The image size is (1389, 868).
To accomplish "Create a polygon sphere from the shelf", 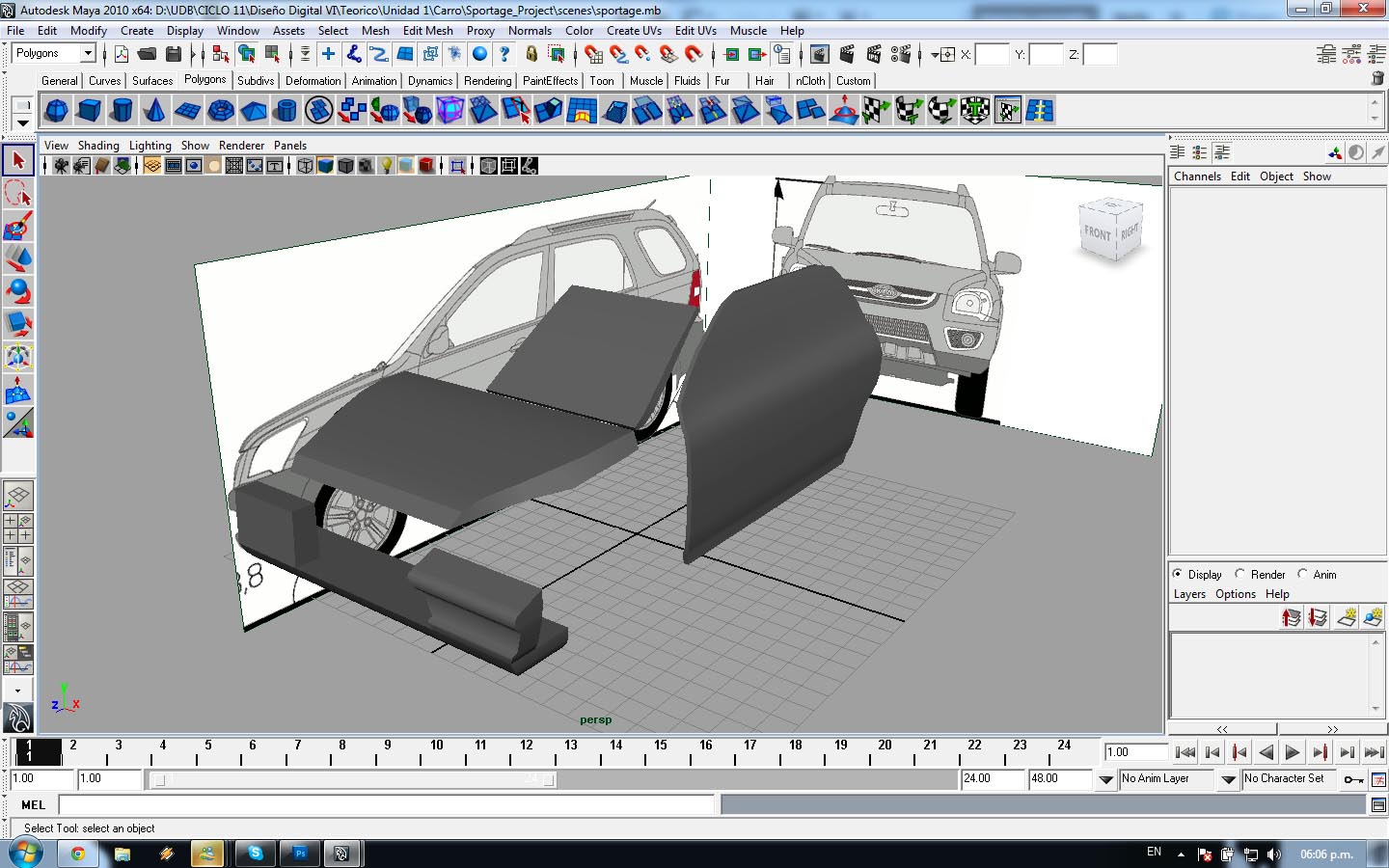I will (57, 111).
